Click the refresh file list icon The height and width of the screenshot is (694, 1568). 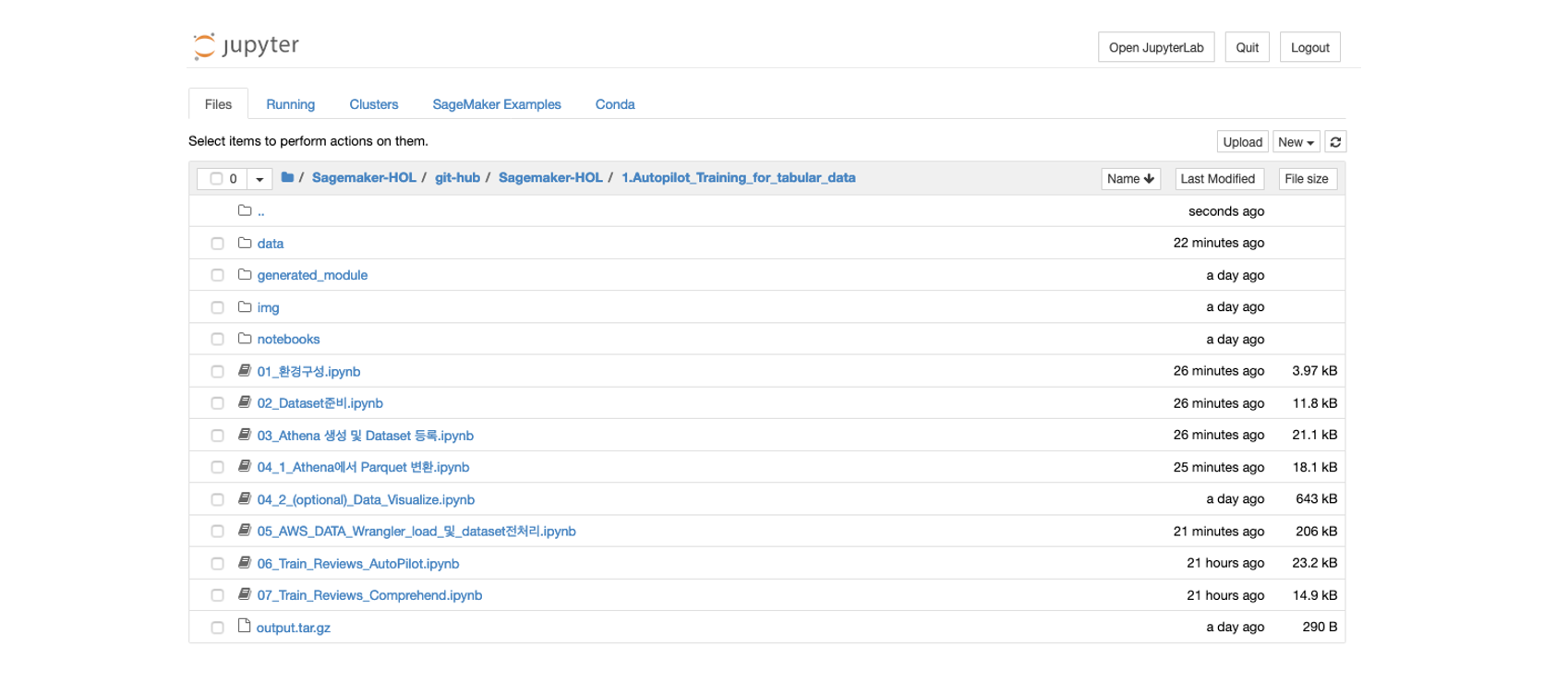click(x=1335, y=142)
